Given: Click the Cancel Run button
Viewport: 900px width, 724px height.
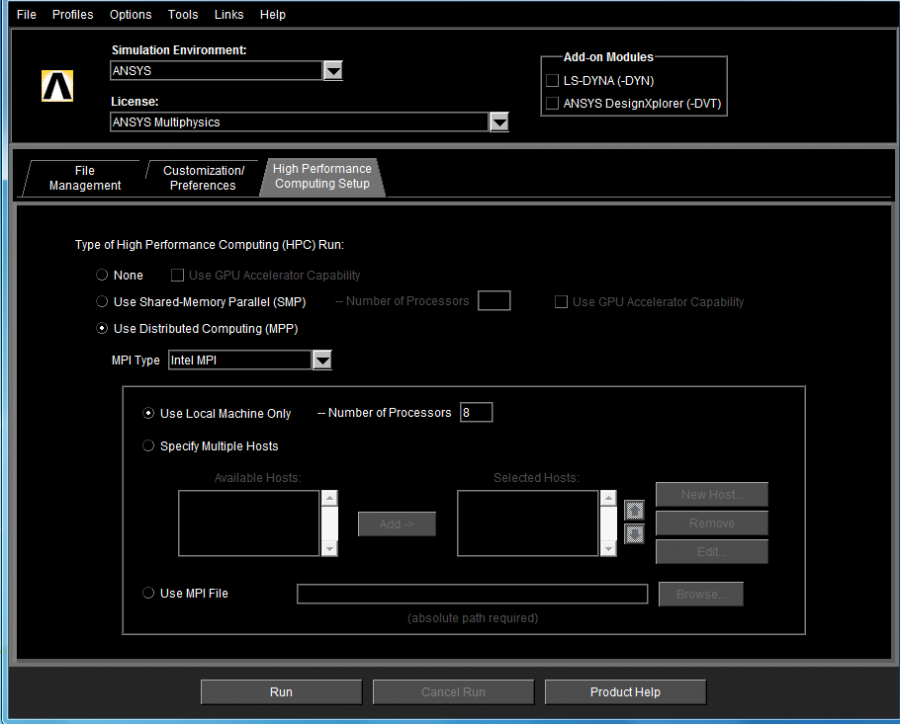Looking at the screenshot, I should [453, 692].
